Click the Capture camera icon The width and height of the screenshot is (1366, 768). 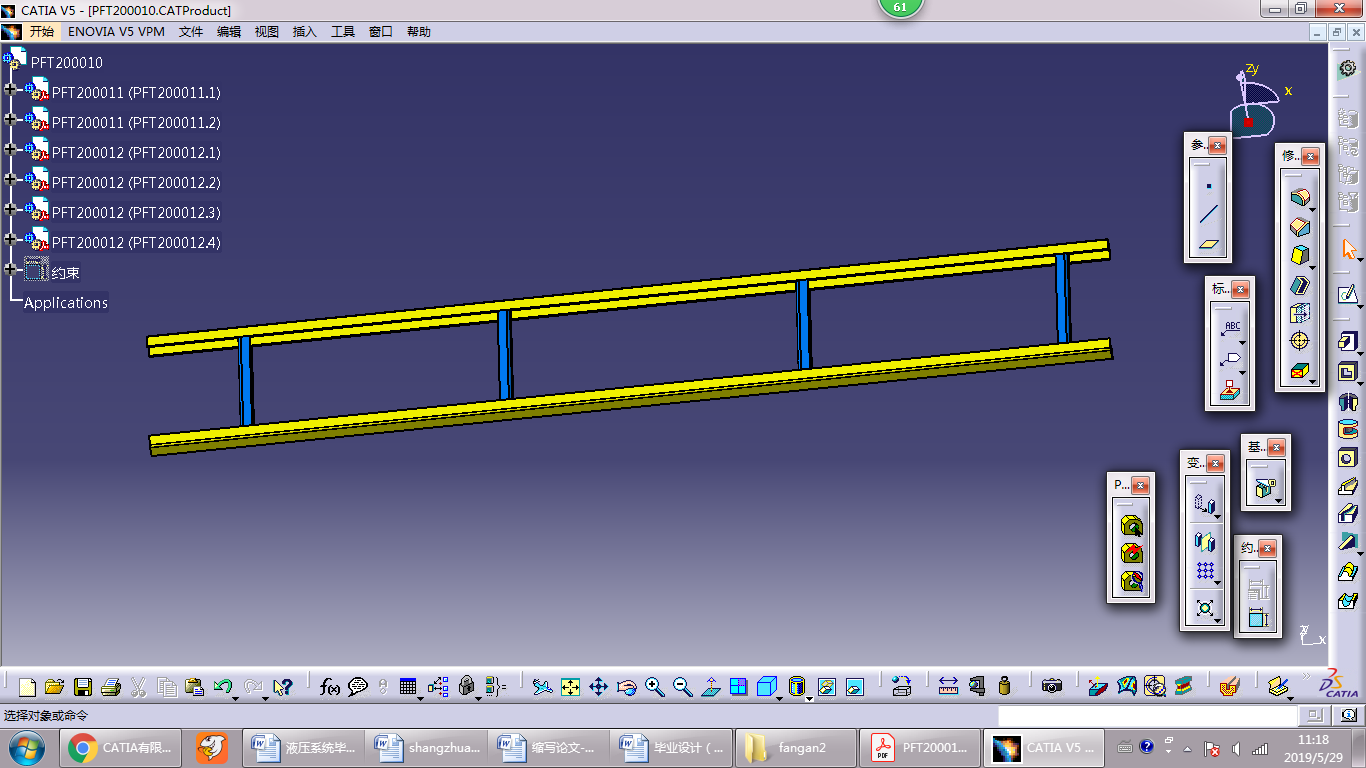[1051, 687]
